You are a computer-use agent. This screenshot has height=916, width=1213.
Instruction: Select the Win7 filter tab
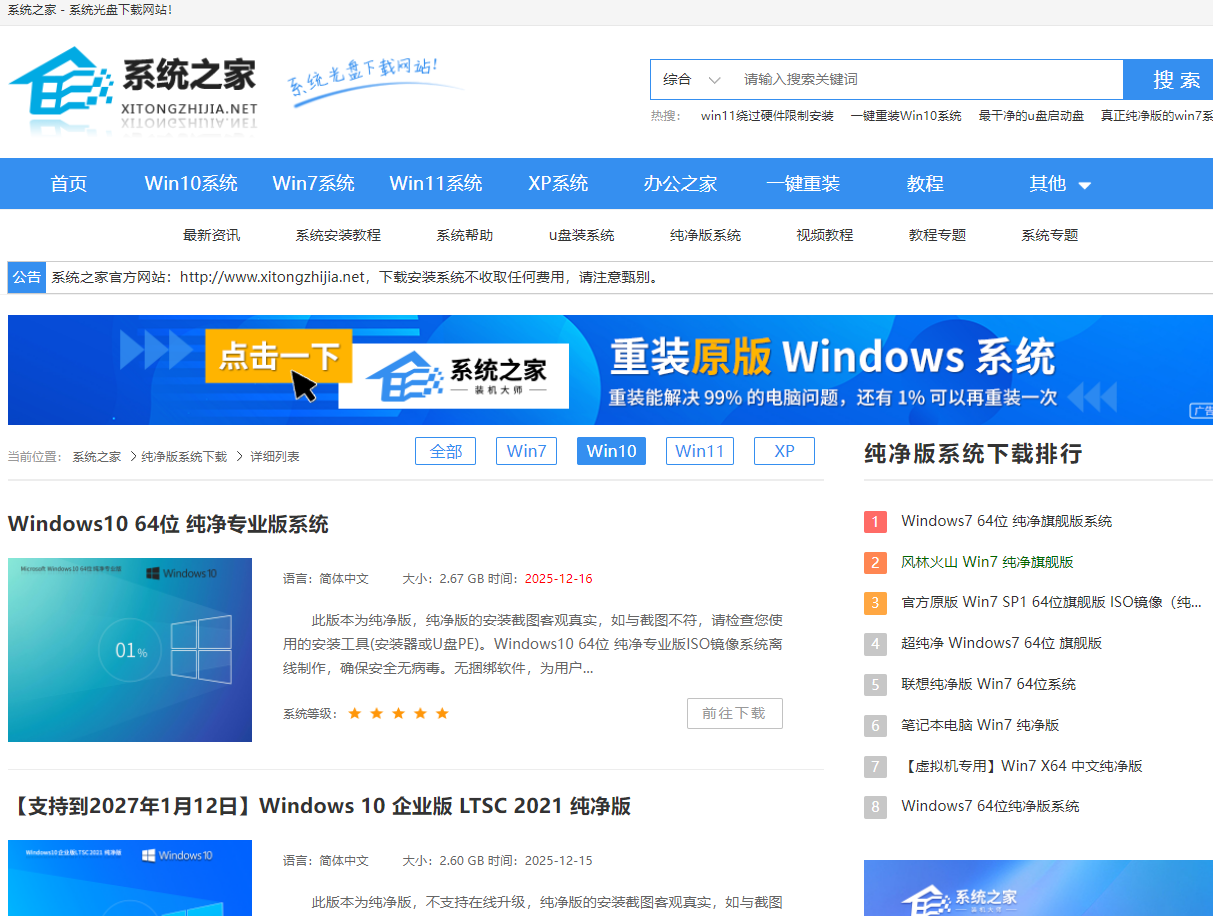(527, 451)
